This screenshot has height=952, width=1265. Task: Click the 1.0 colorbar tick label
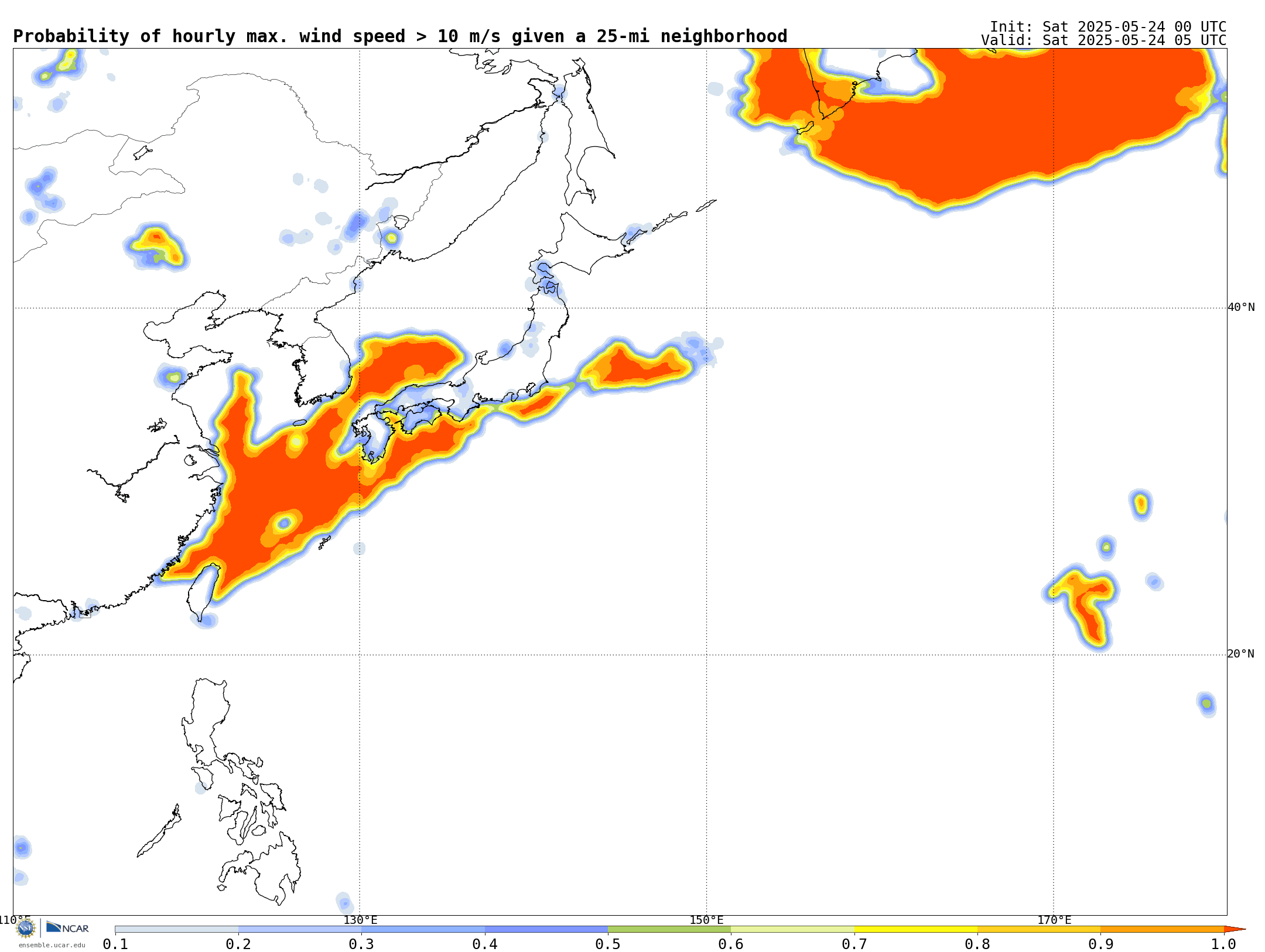pyautogui.click(x=1224, y=944)
